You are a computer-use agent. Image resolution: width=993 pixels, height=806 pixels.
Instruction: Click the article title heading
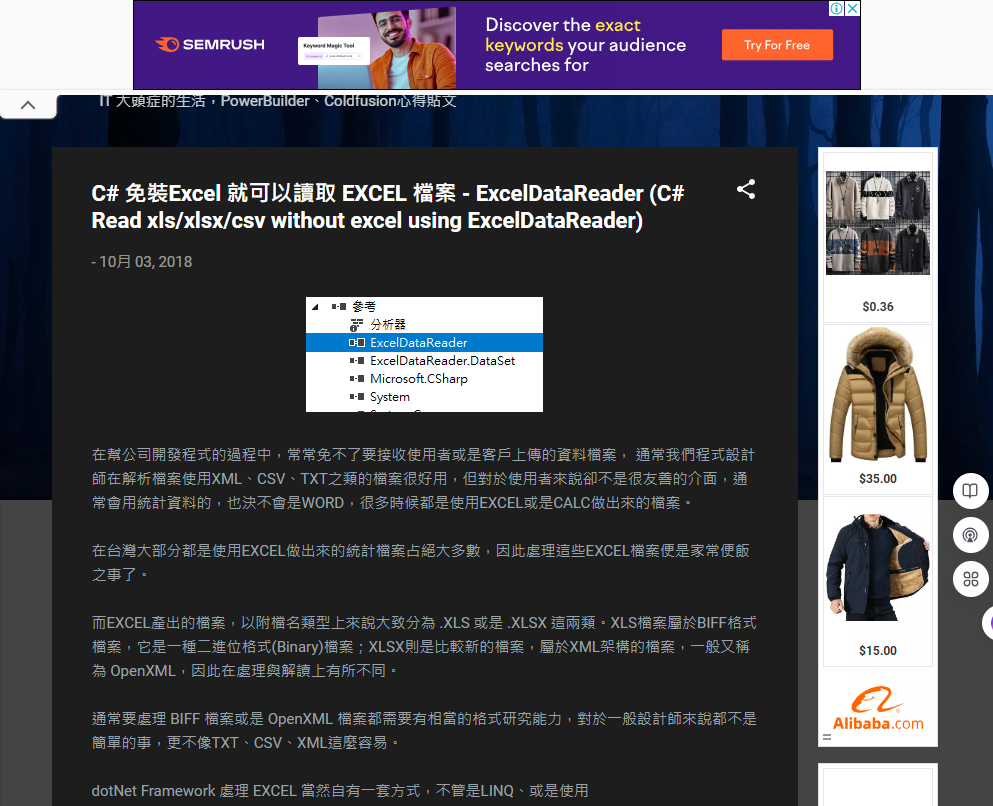pos(388,206)
